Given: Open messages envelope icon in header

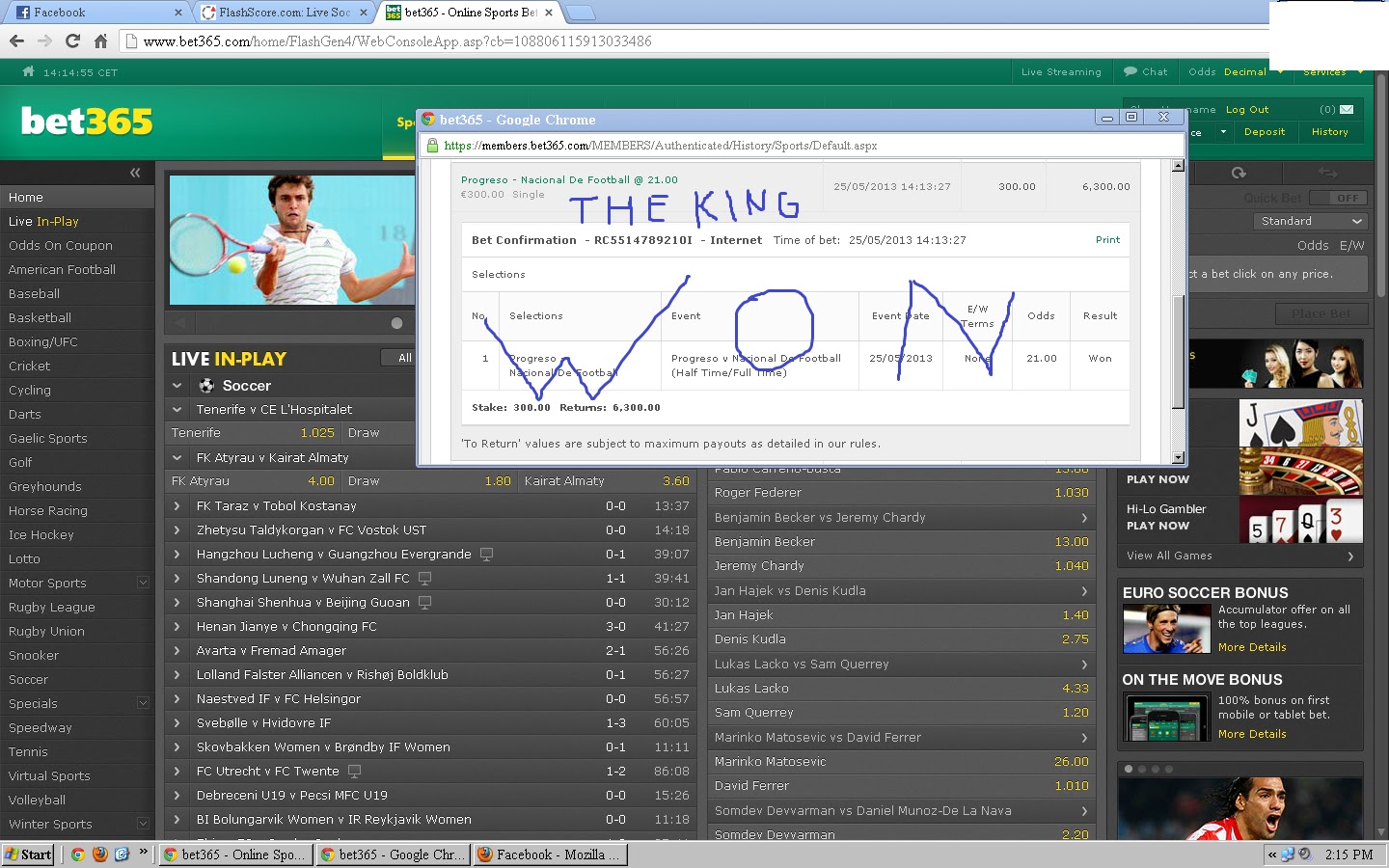Looking at the screenshot, I should point(1347,109).
